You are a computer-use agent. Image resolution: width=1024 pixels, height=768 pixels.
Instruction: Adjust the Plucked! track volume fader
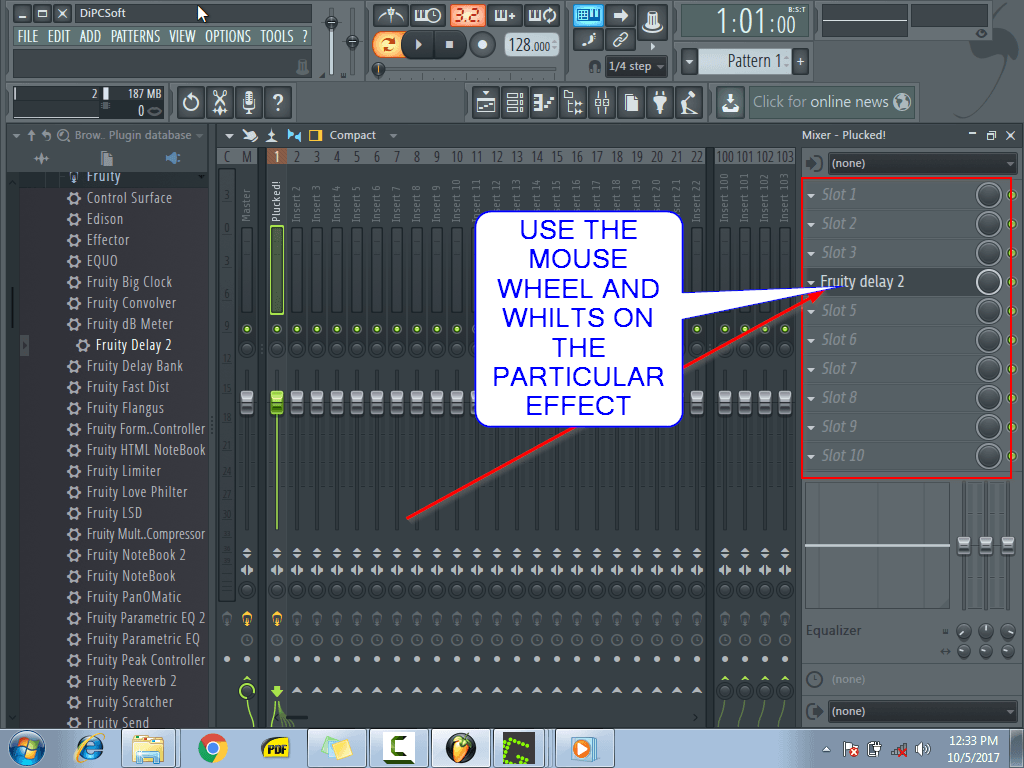coord(277,402)
